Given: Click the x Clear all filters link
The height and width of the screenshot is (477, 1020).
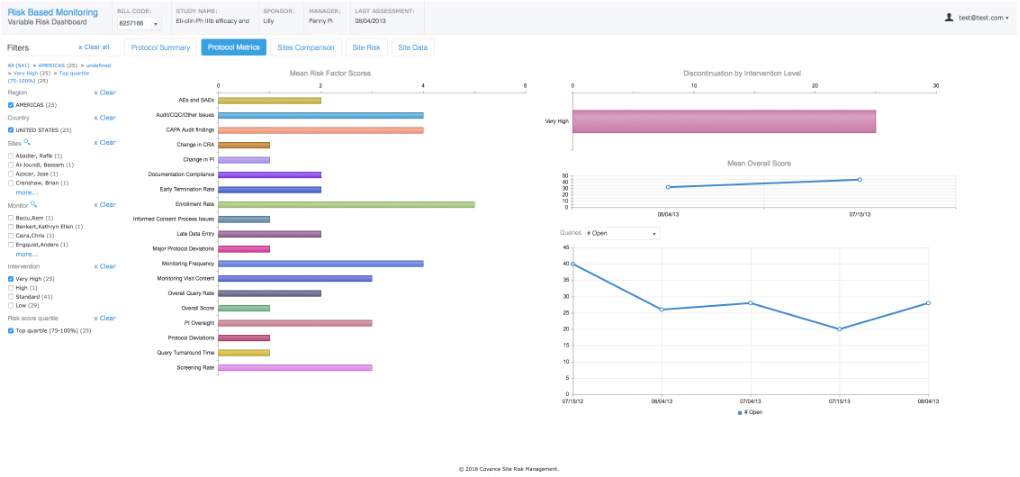Looking at the screenshot, I should tap(94, 47).
